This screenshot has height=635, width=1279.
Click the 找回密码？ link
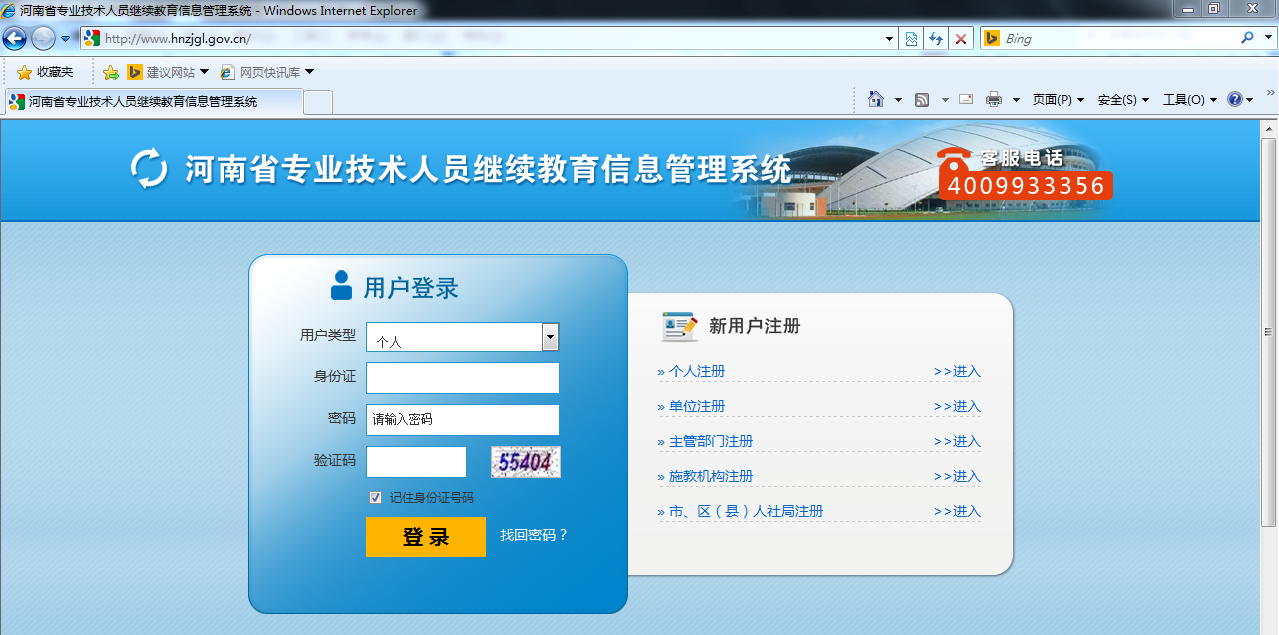click(534, 535)
